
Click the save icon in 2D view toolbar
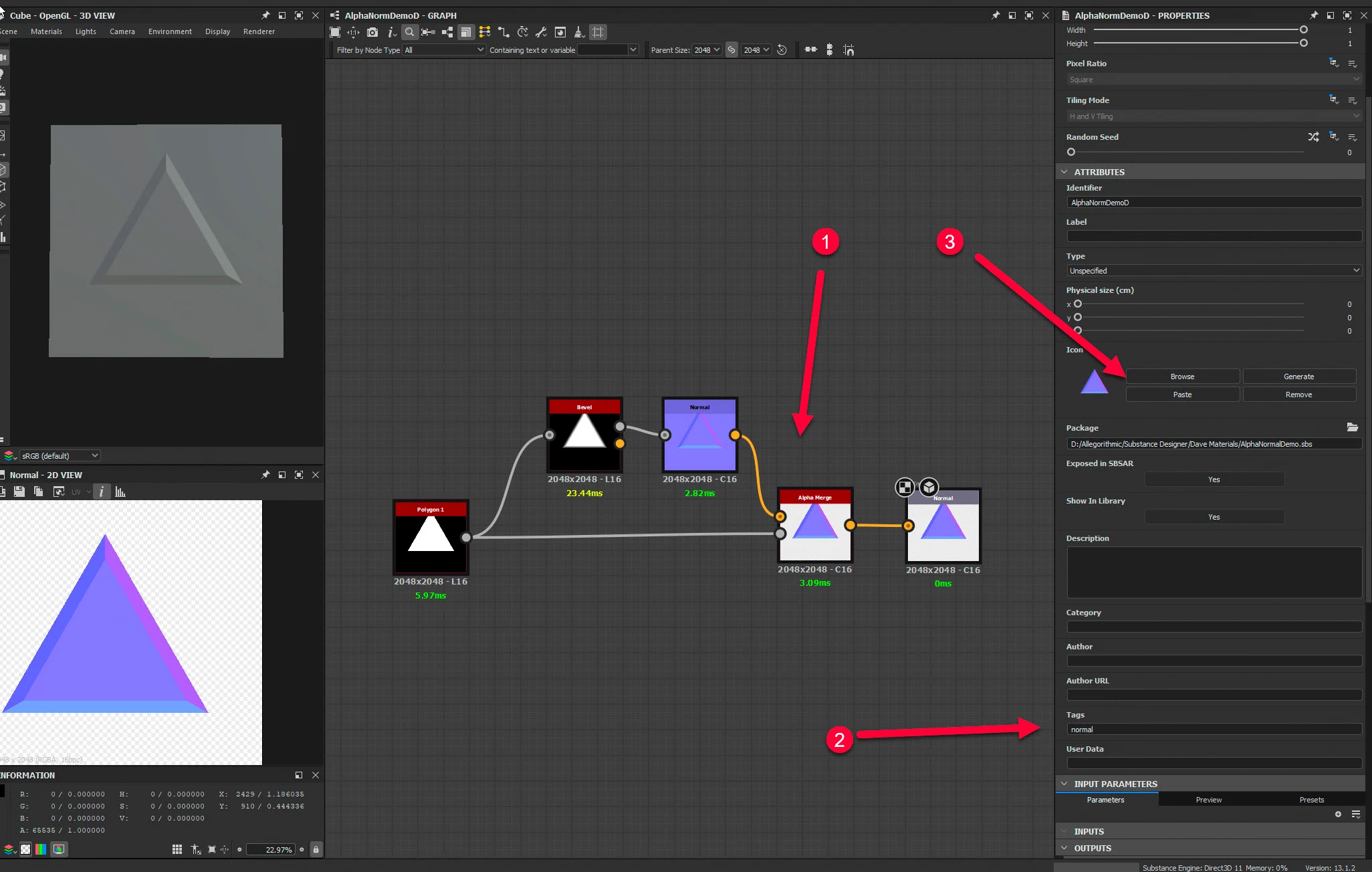point(19,492)
